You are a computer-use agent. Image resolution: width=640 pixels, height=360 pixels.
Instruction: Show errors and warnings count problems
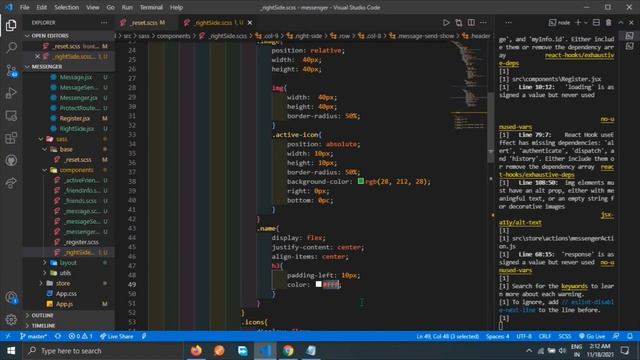coord(80,336)
